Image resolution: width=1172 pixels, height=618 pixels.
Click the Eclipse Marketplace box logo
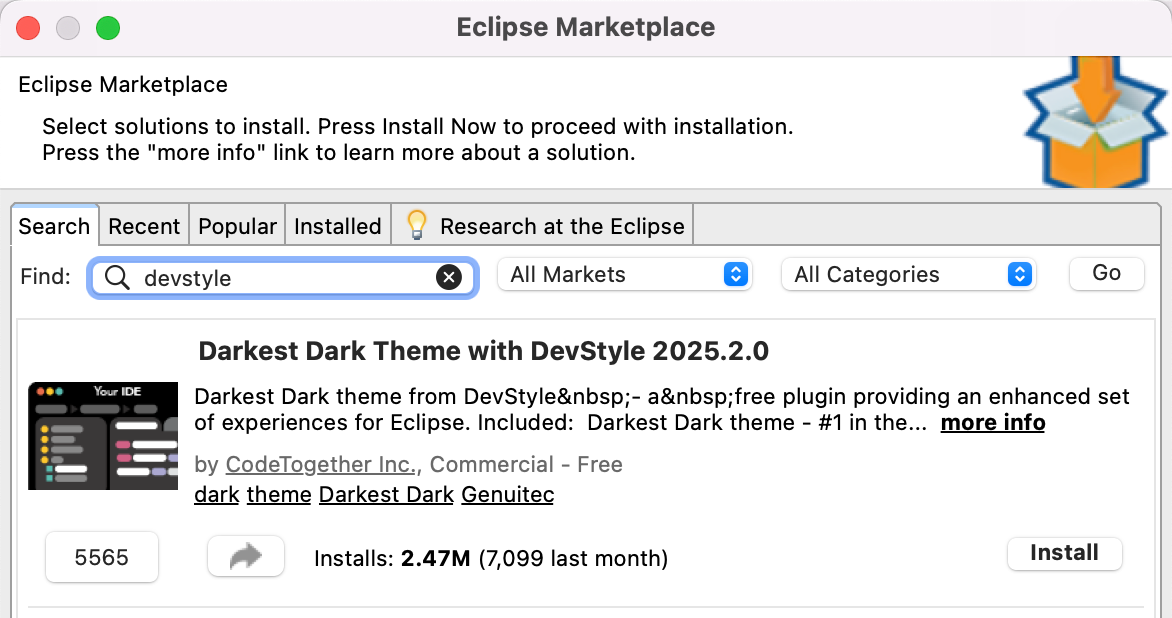point(1095,123)
